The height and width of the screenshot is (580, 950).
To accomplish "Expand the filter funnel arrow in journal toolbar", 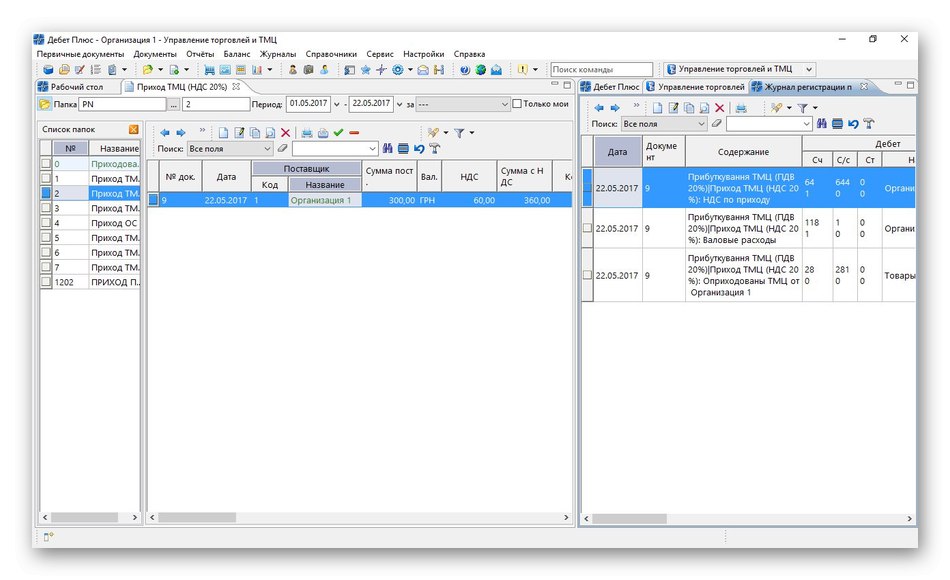I will (x=815, y=108).
